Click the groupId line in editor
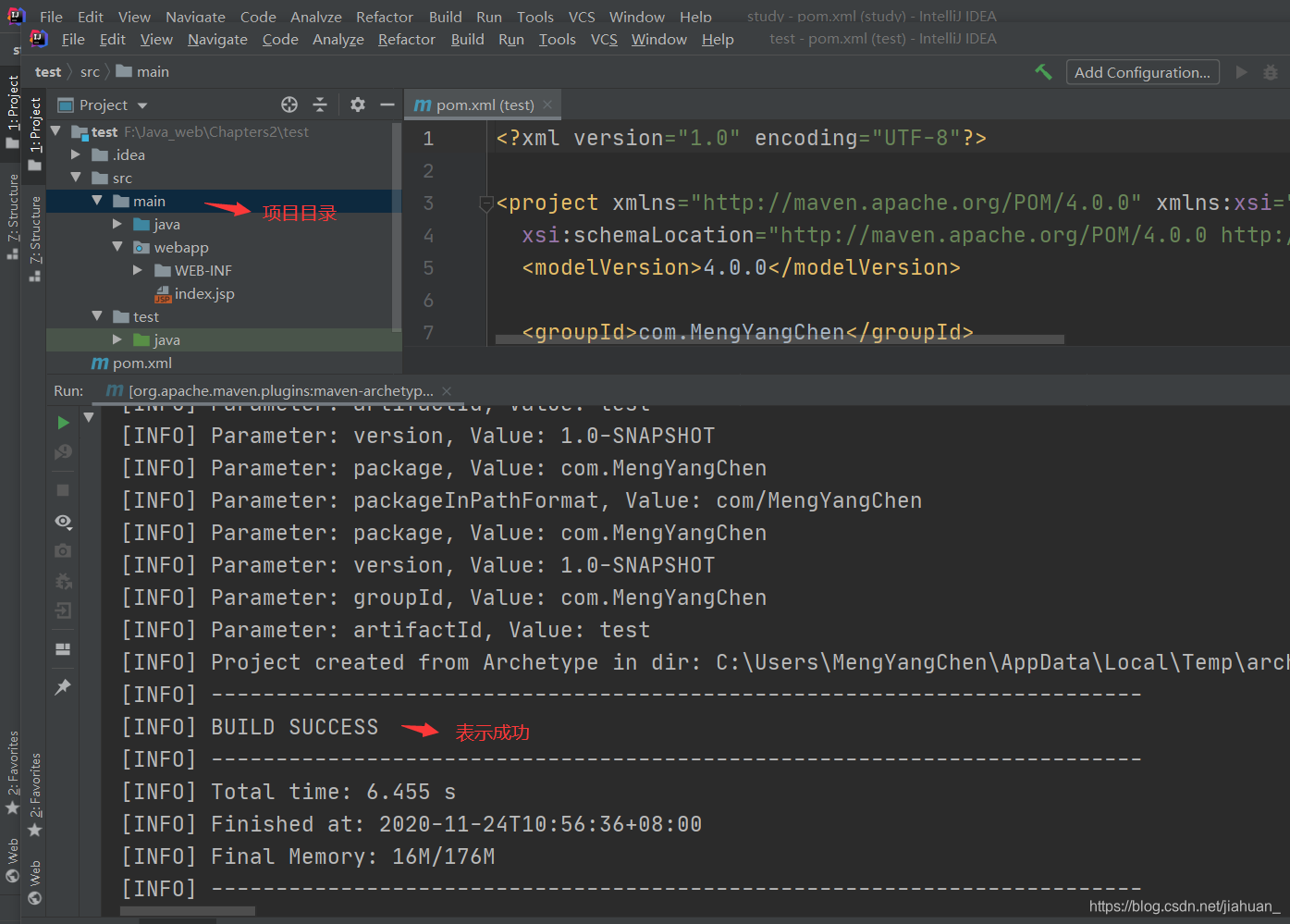Screen dimensions: 1290x924 pos(747,332)
